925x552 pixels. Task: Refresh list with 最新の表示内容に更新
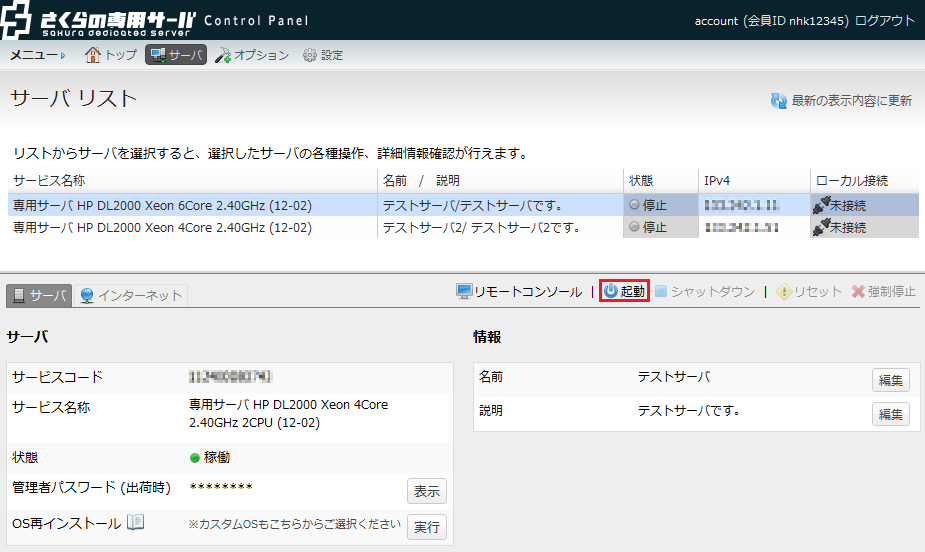(x=841, y=101)
